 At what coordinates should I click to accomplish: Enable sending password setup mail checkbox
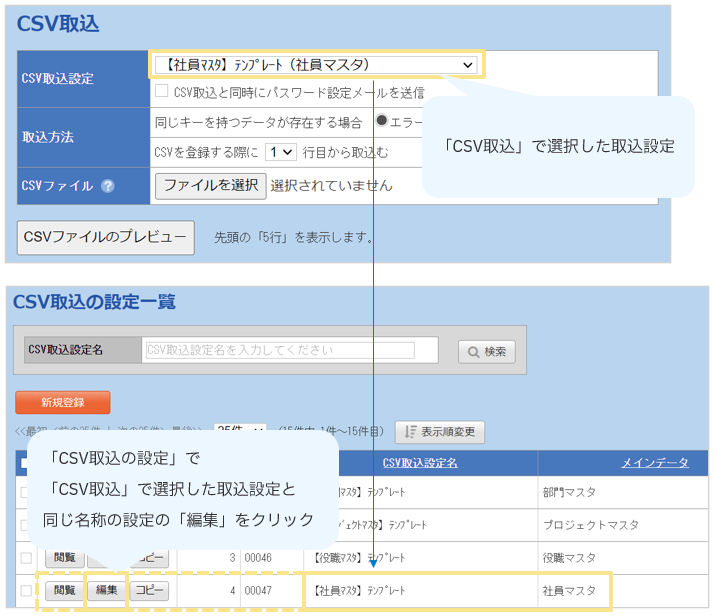pos(162,92)
